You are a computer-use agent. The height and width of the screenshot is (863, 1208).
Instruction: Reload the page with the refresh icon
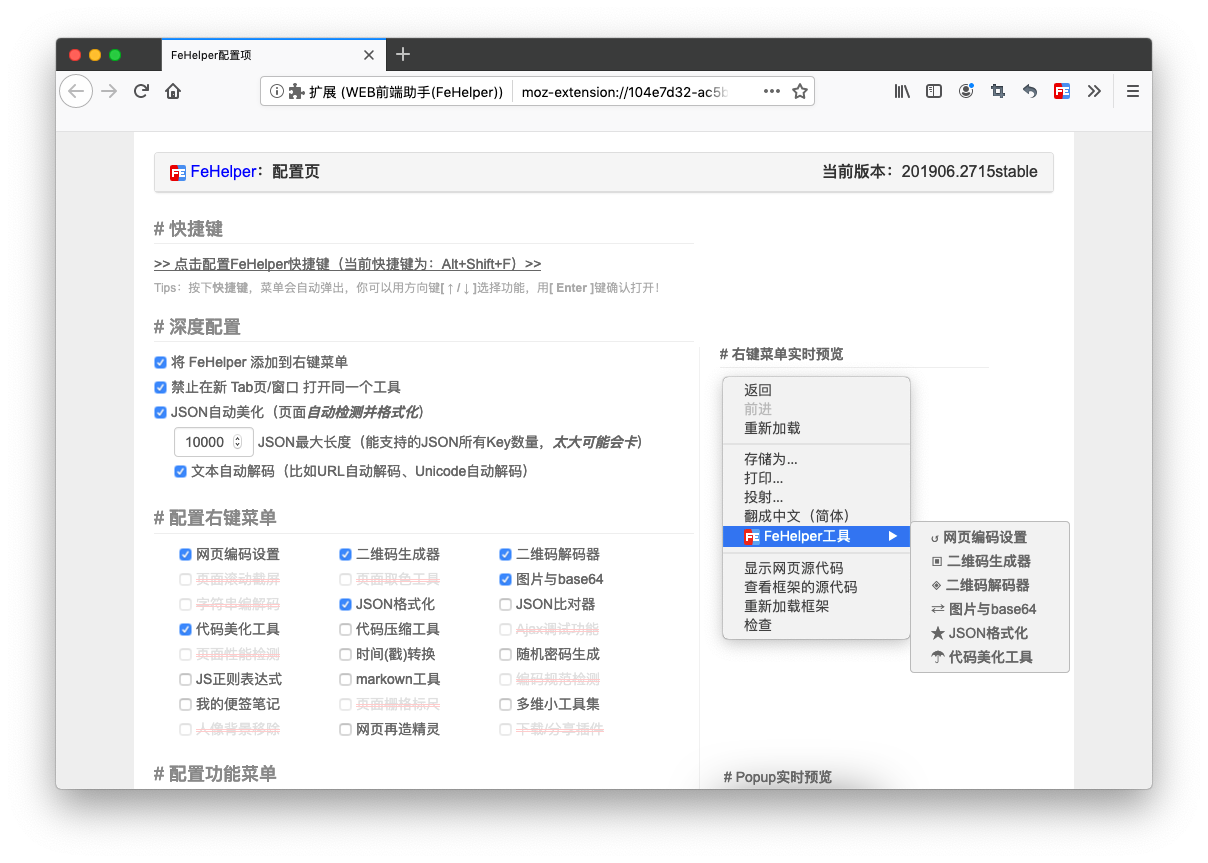[x=141, y=91]
